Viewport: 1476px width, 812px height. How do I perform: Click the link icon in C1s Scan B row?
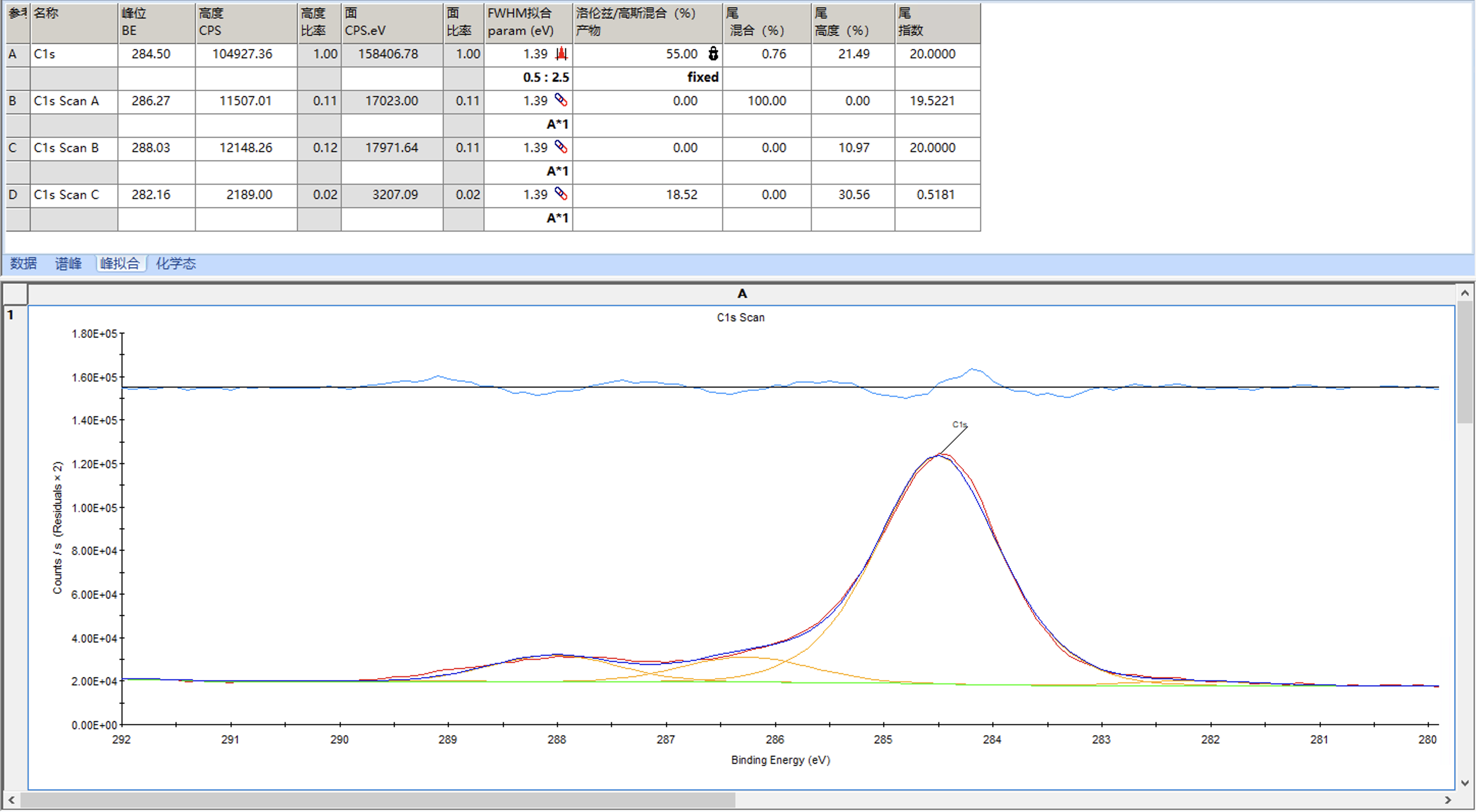561,147
